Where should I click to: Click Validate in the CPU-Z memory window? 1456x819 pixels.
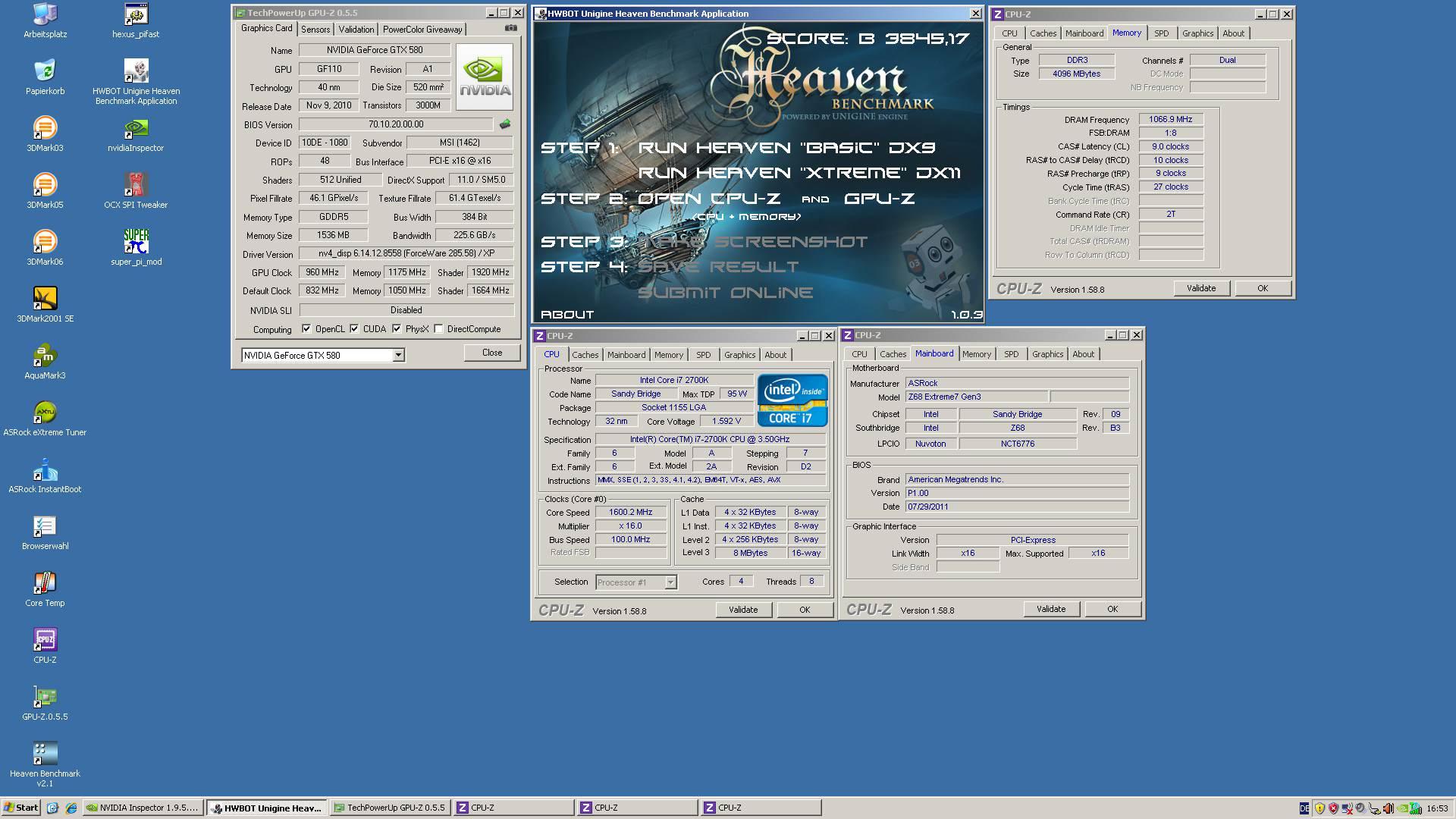[x=1201, y=288]
